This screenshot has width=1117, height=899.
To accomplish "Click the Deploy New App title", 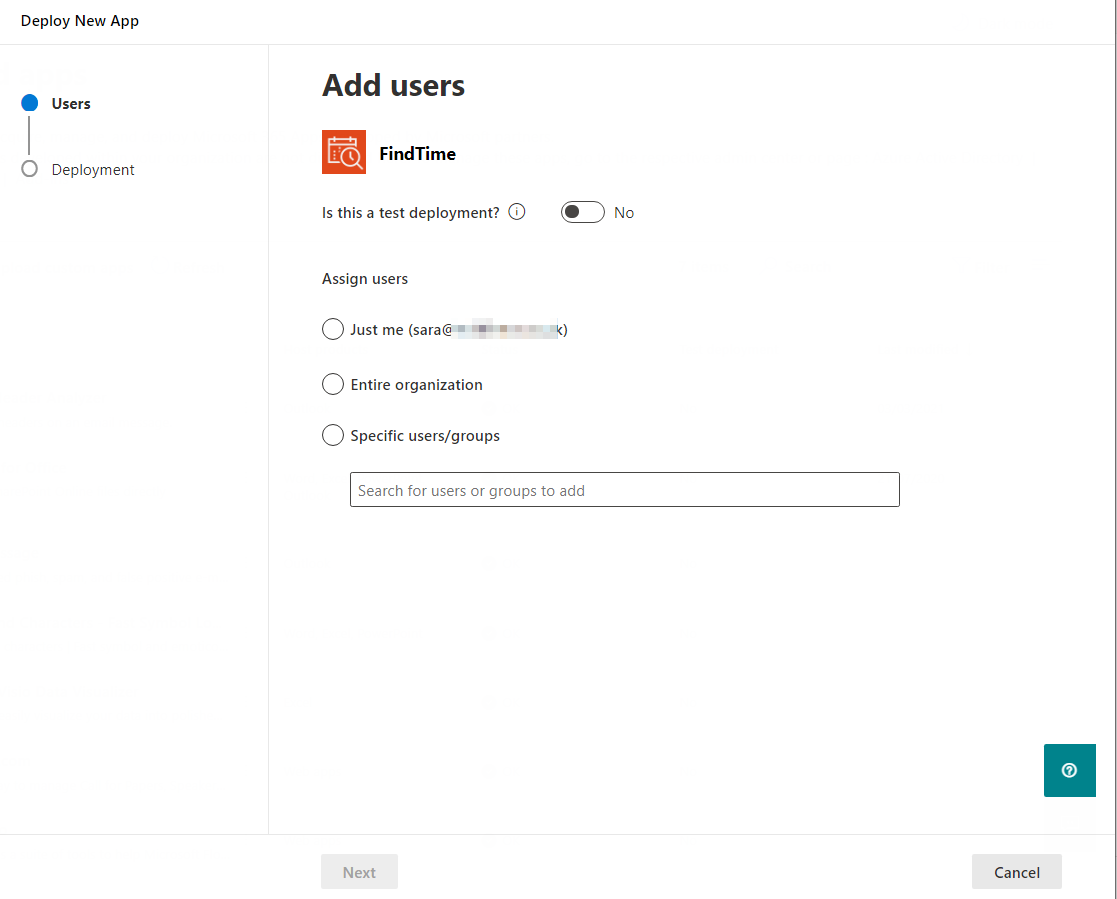I will pos(80,21).
